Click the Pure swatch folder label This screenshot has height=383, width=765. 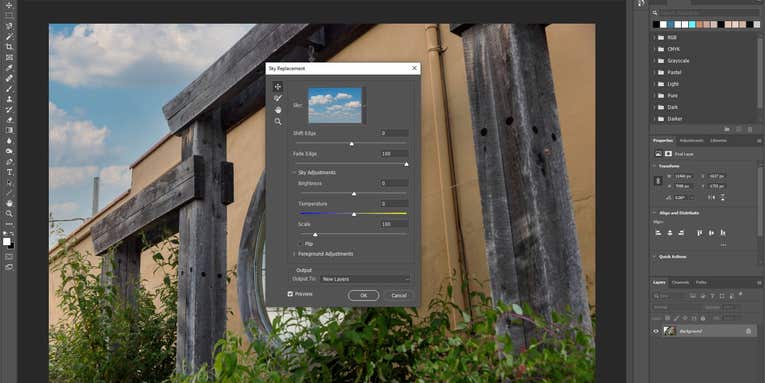[672, 96]
